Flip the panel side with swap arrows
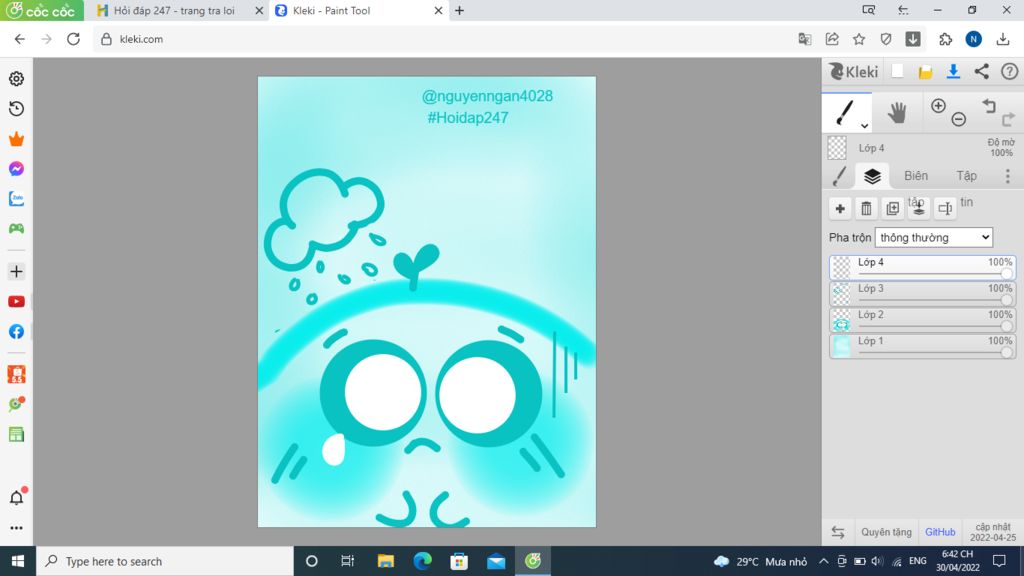Screen dimensions: 1024x576 pyautogui.click(x=838, y=532)
